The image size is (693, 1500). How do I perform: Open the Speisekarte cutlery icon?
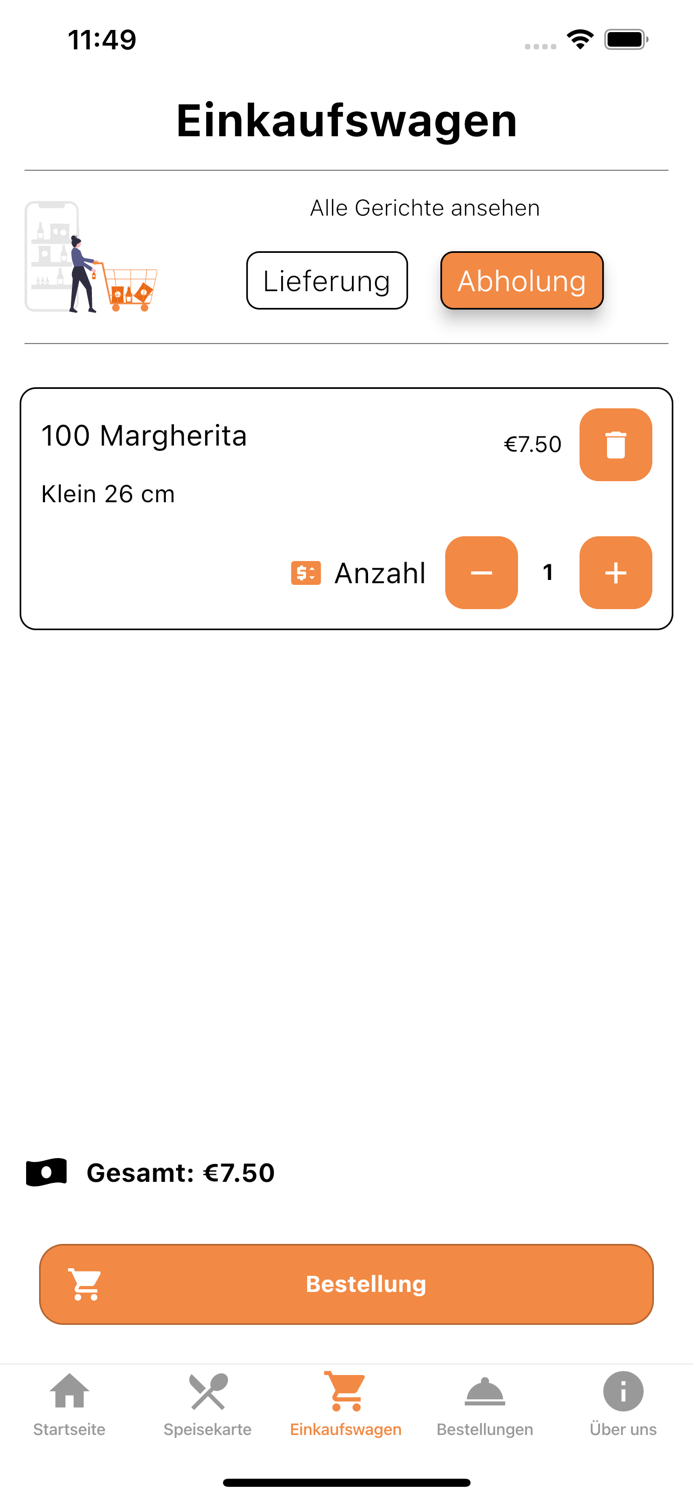[x=207, y=1391]
